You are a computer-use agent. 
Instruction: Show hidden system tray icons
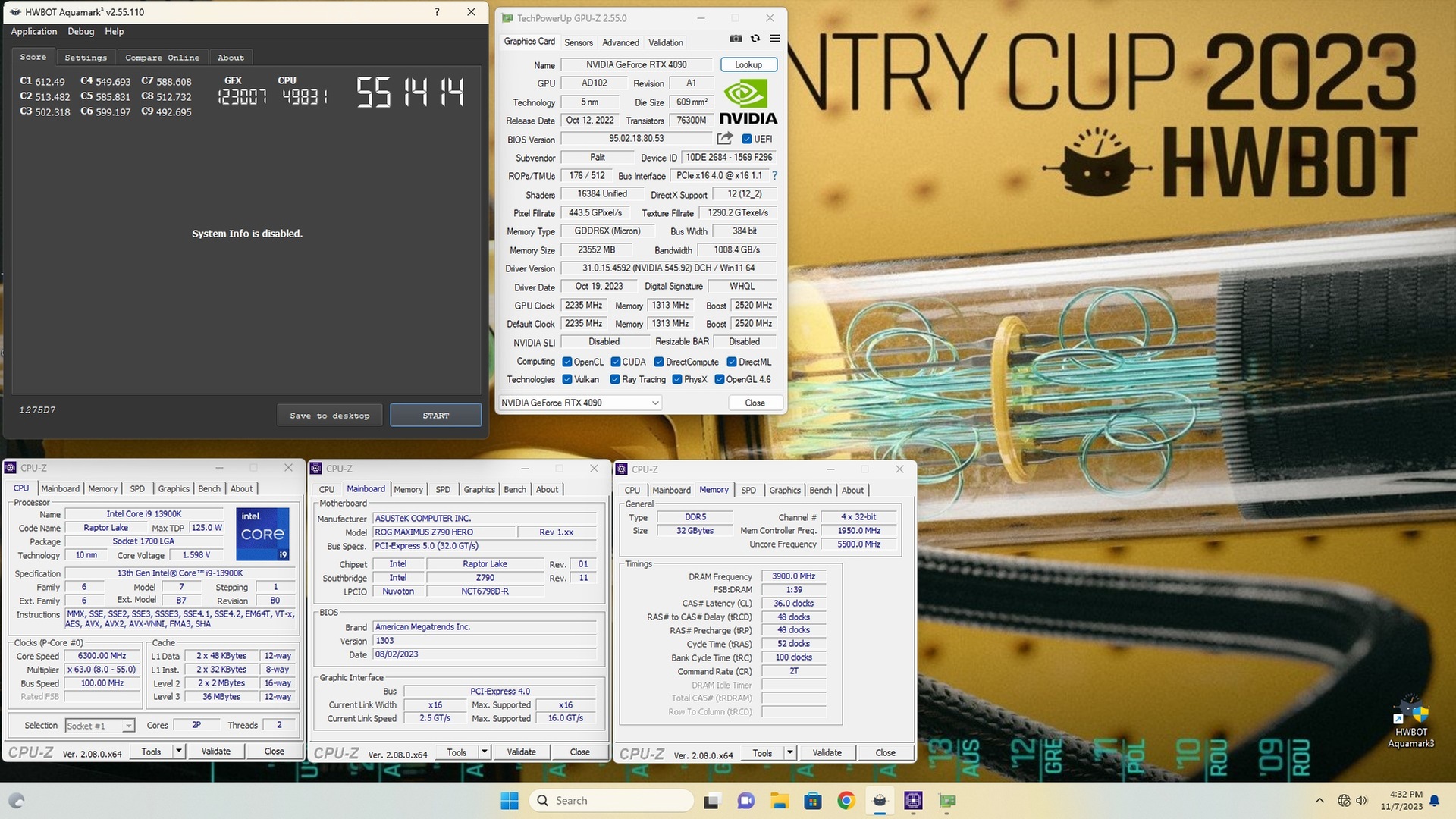(1319, 800)
